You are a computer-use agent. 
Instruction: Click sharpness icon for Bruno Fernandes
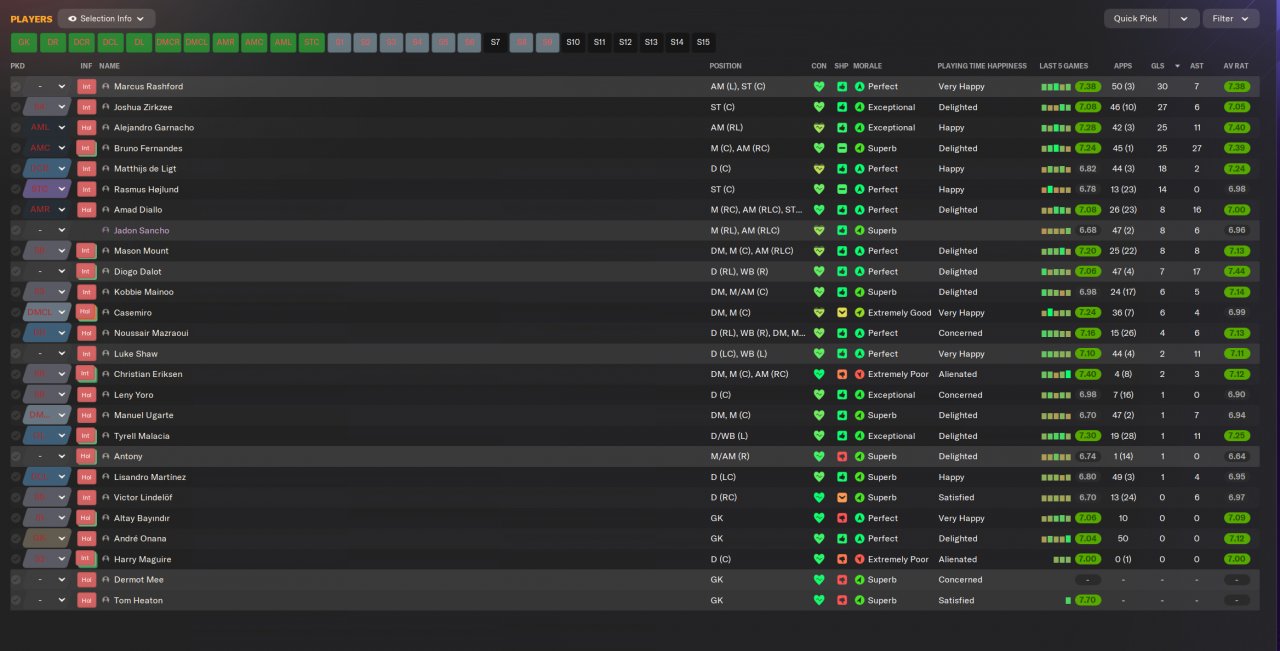[x=842, y=148]
